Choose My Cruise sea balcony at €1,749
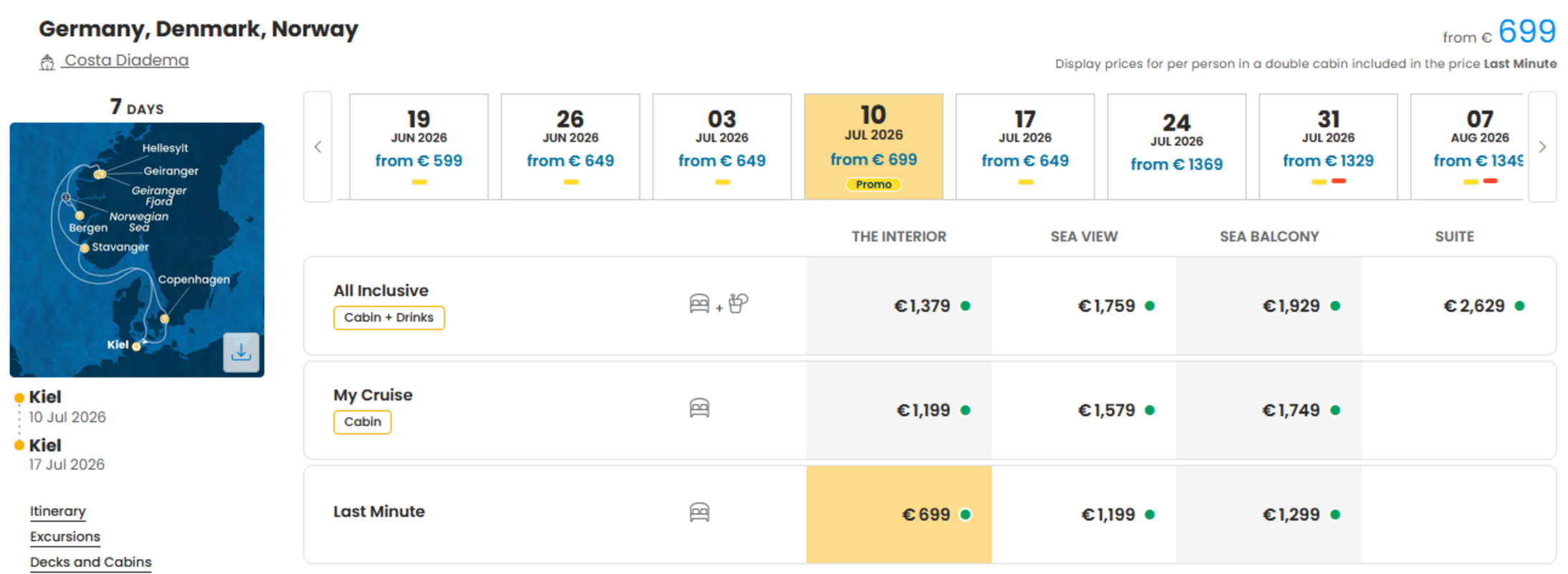The width and height of the screenshot is (1568, 574). 1269,410
